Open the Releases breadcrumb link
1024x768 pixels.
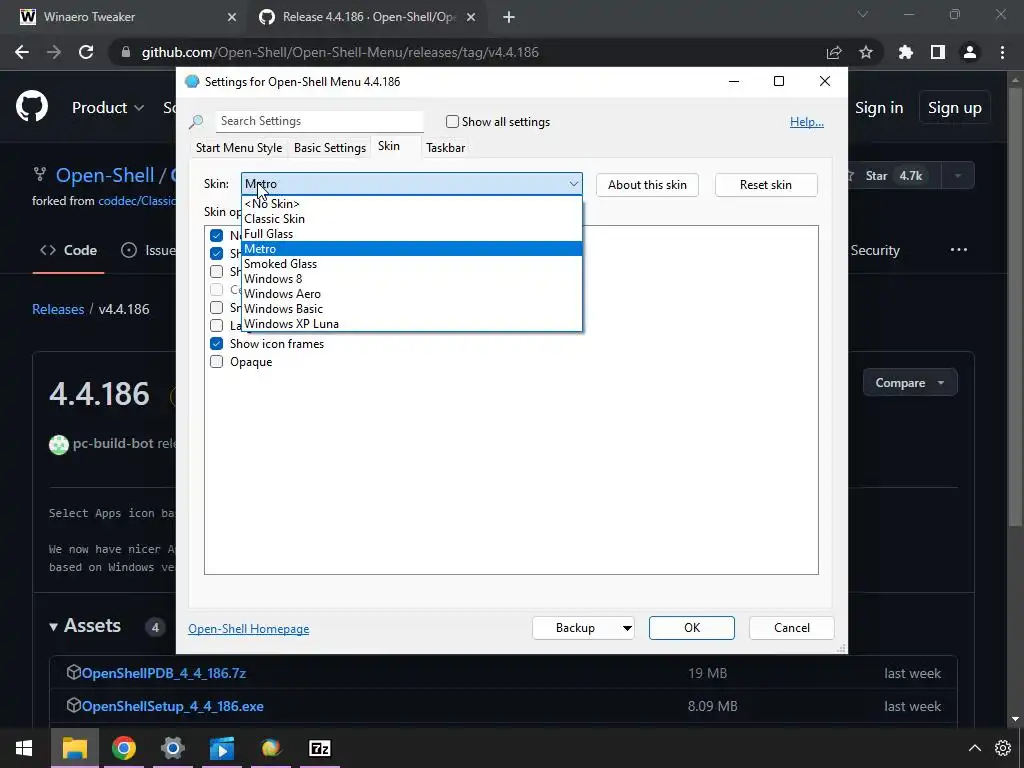pyautogui.click(x=58, y=310)
